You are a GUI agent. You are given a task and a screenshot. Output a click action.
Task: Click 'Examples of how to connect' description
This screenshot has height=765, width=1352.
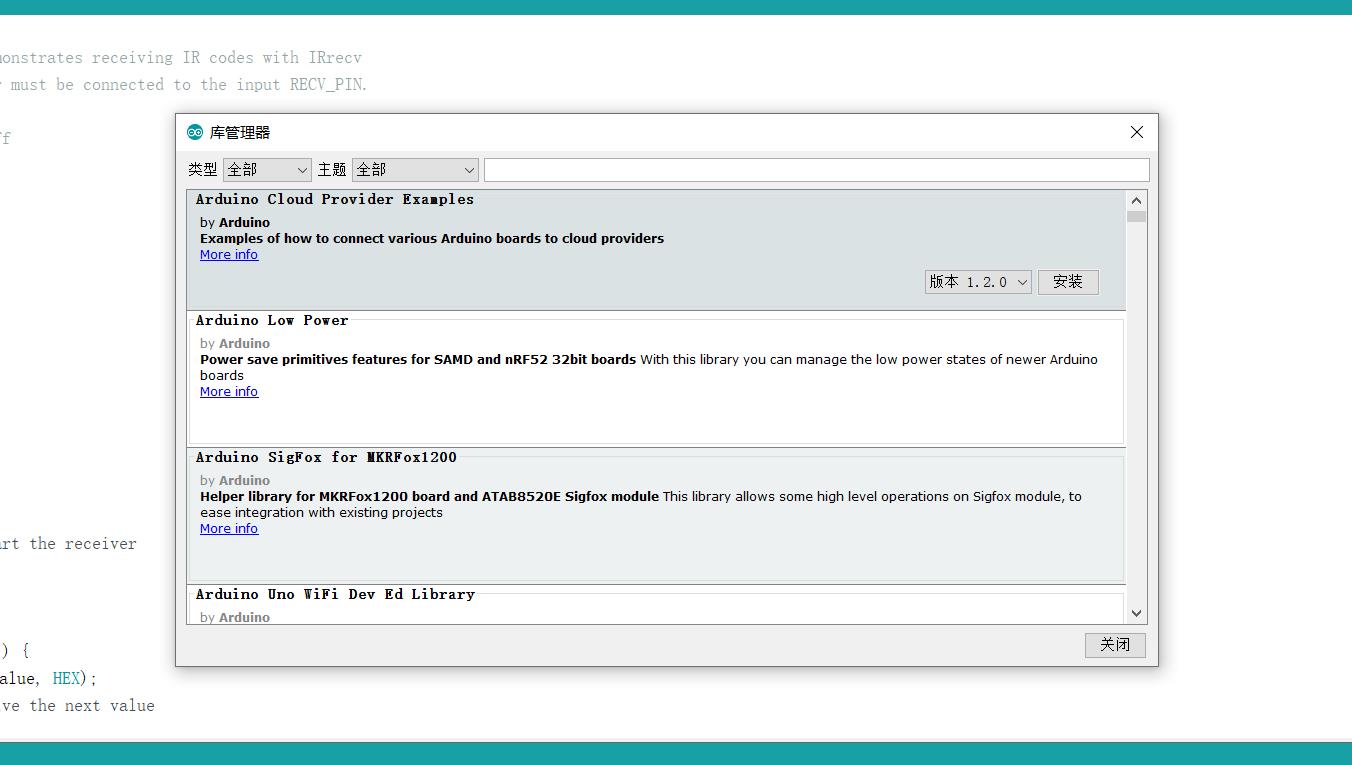(x=432, y=238)
